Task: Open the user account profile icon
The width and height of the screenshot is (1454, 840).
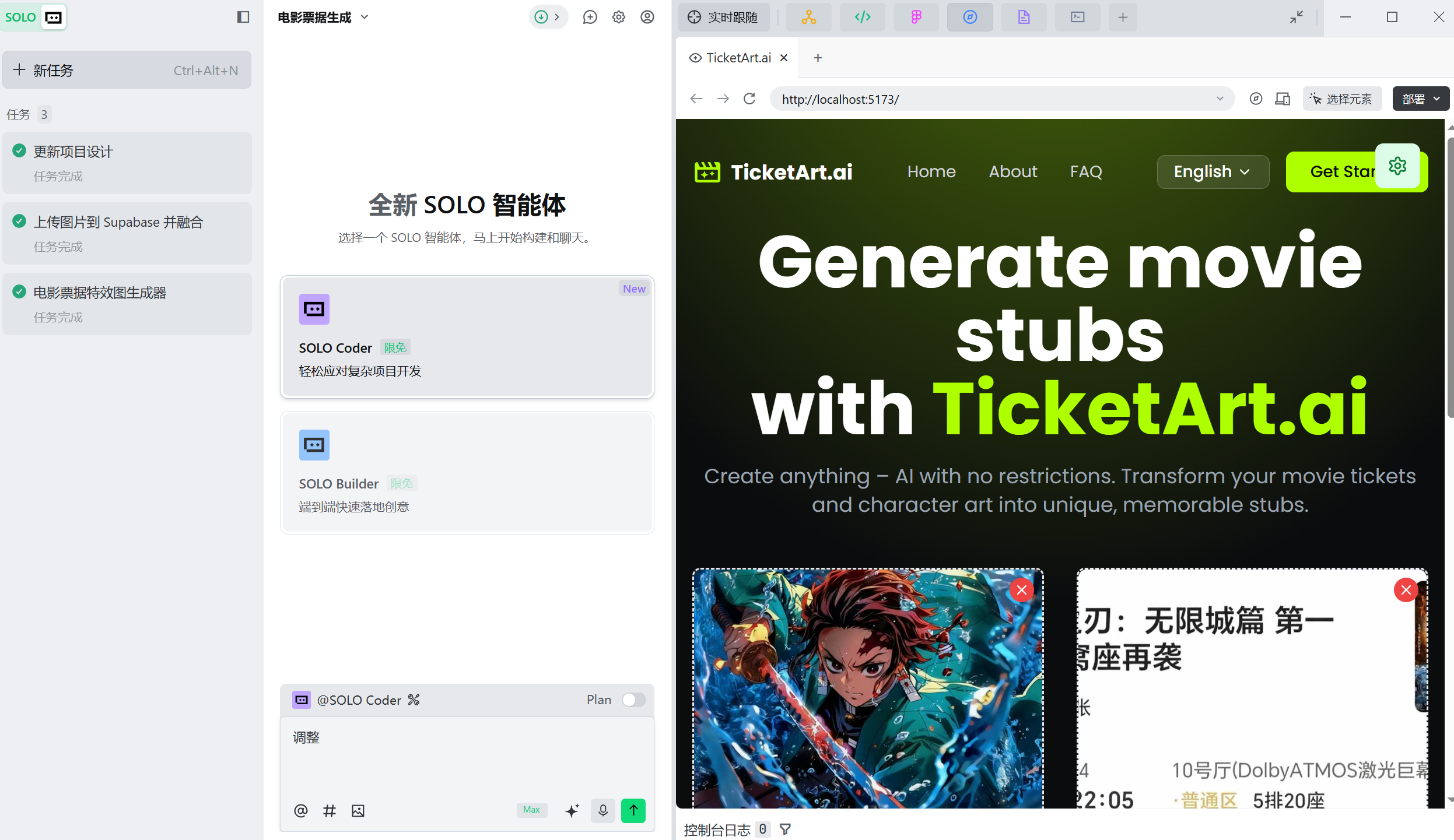Action: pos(647,17)
